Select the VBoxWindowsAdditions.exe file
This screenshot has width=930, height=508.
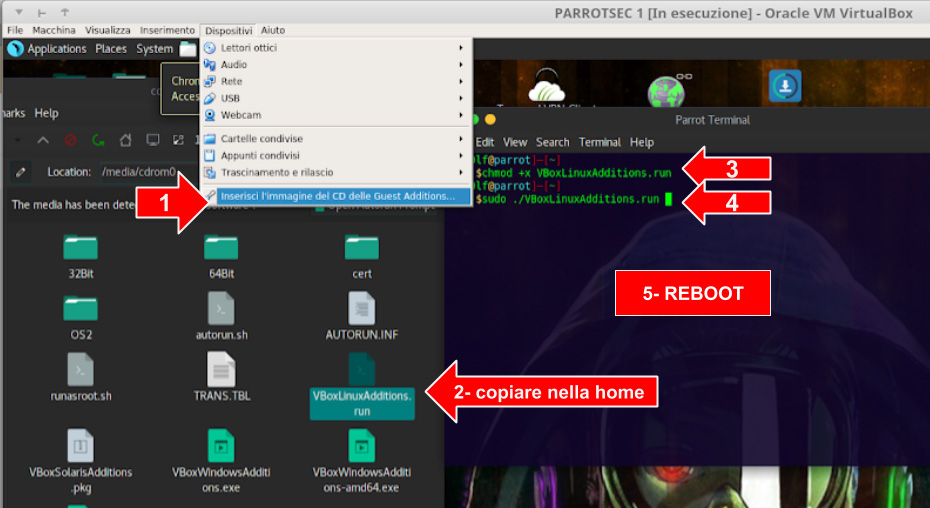point(221,462)
